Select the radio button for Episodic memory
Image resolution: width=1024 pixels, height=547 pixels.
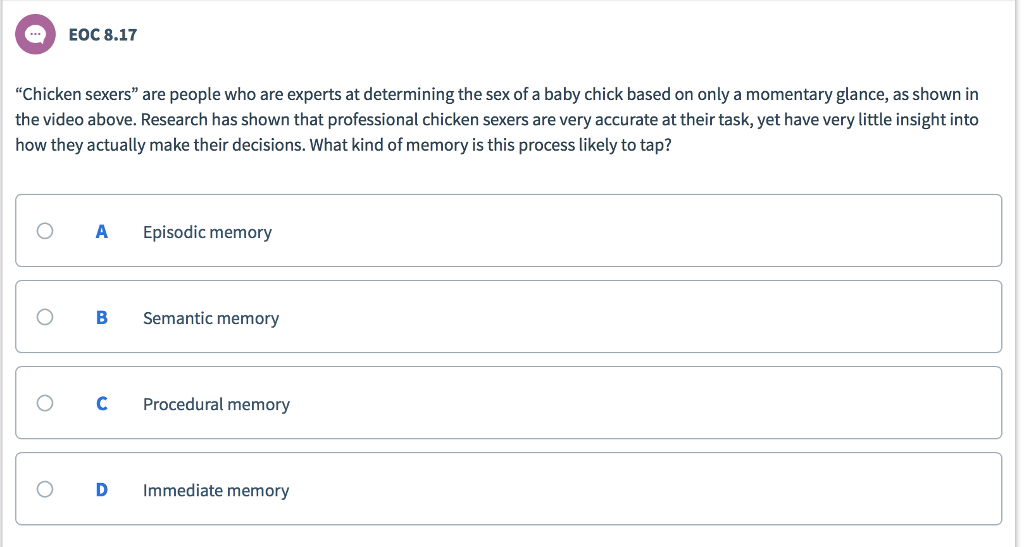click(45, 231)
